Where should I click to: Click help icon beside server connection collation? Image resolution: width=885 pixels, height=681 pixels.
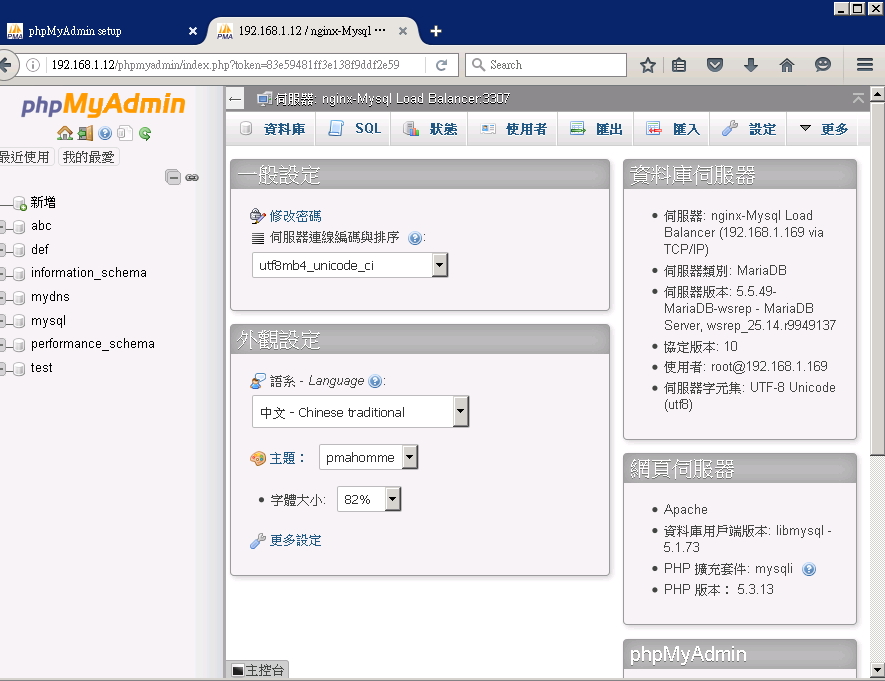[414, 238]
